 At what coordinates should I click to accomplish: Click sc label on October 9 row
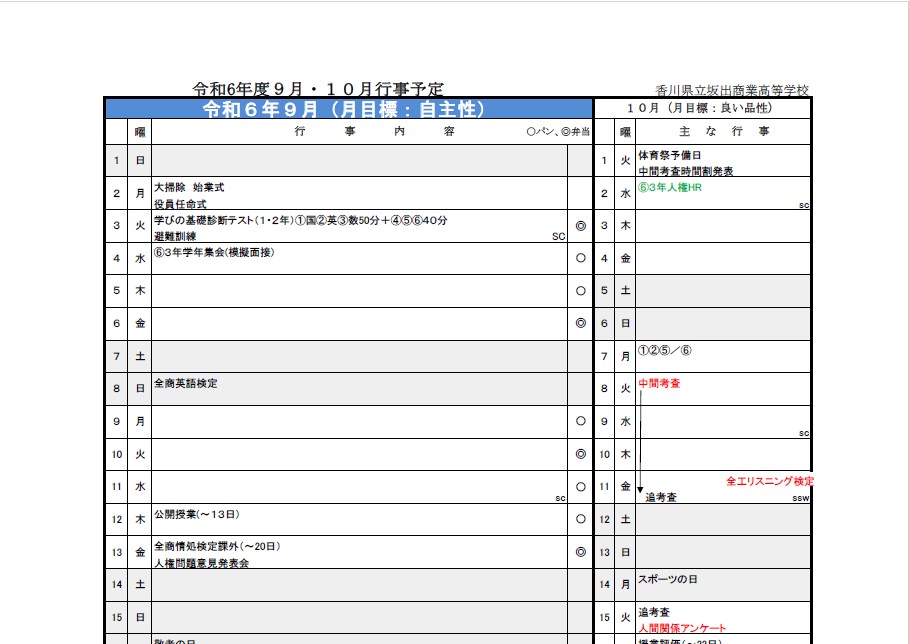(803, 433)
